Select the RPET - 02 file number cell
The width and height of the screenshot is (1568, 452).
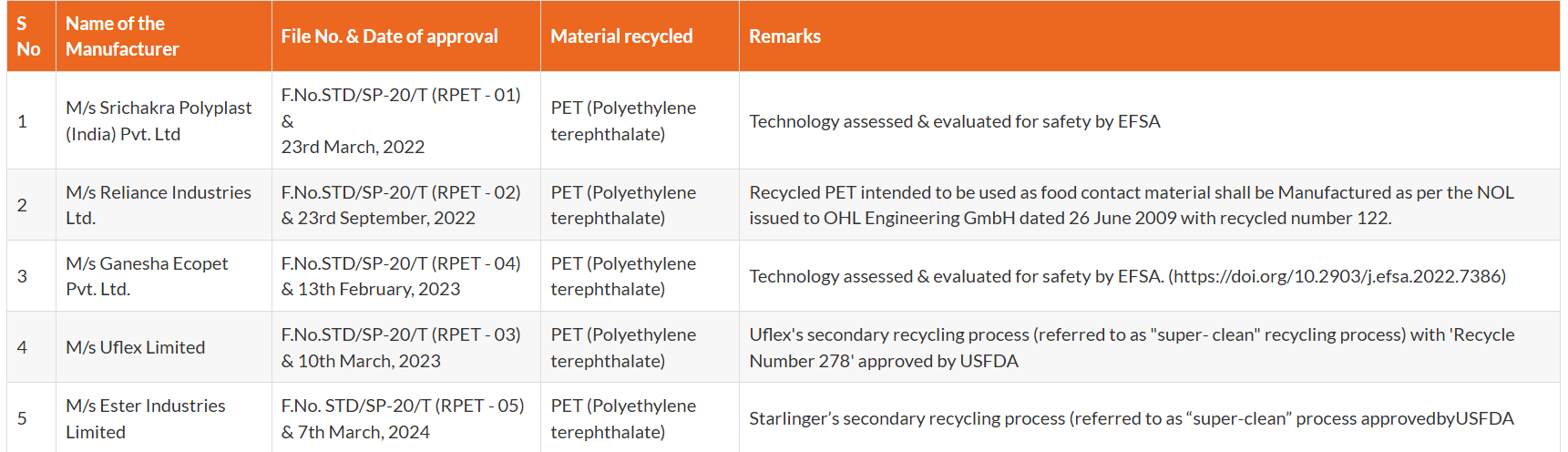401,205
